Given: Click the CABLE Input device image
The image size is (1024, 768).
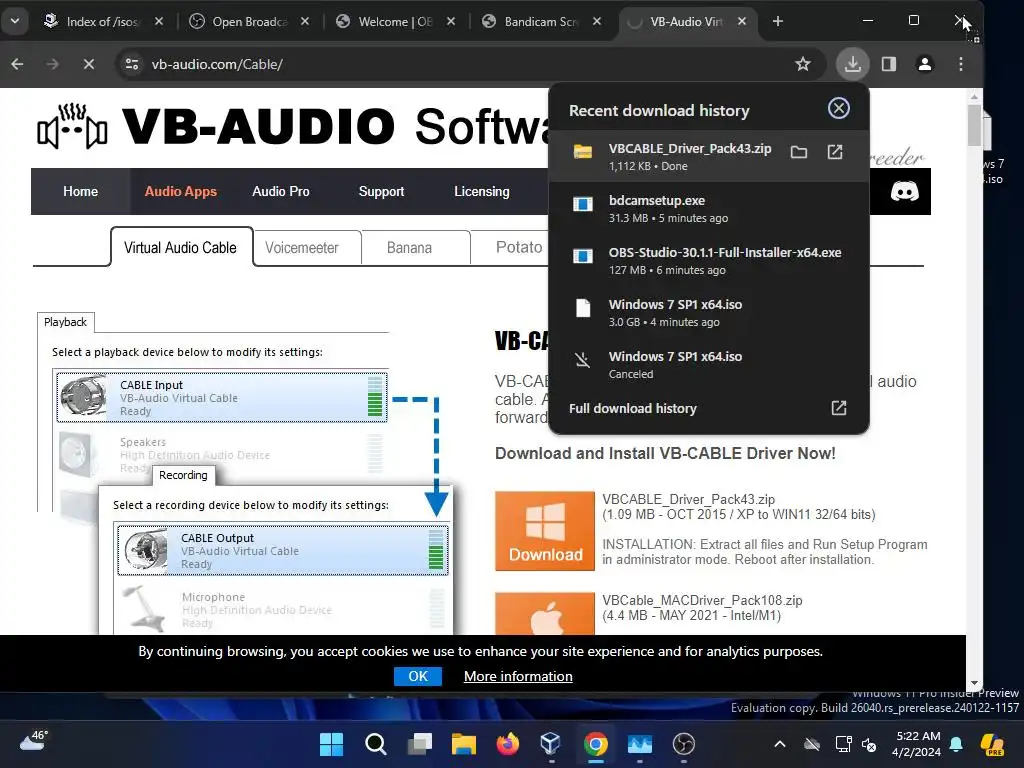Looking at the screenshot, I should point(83,396).
